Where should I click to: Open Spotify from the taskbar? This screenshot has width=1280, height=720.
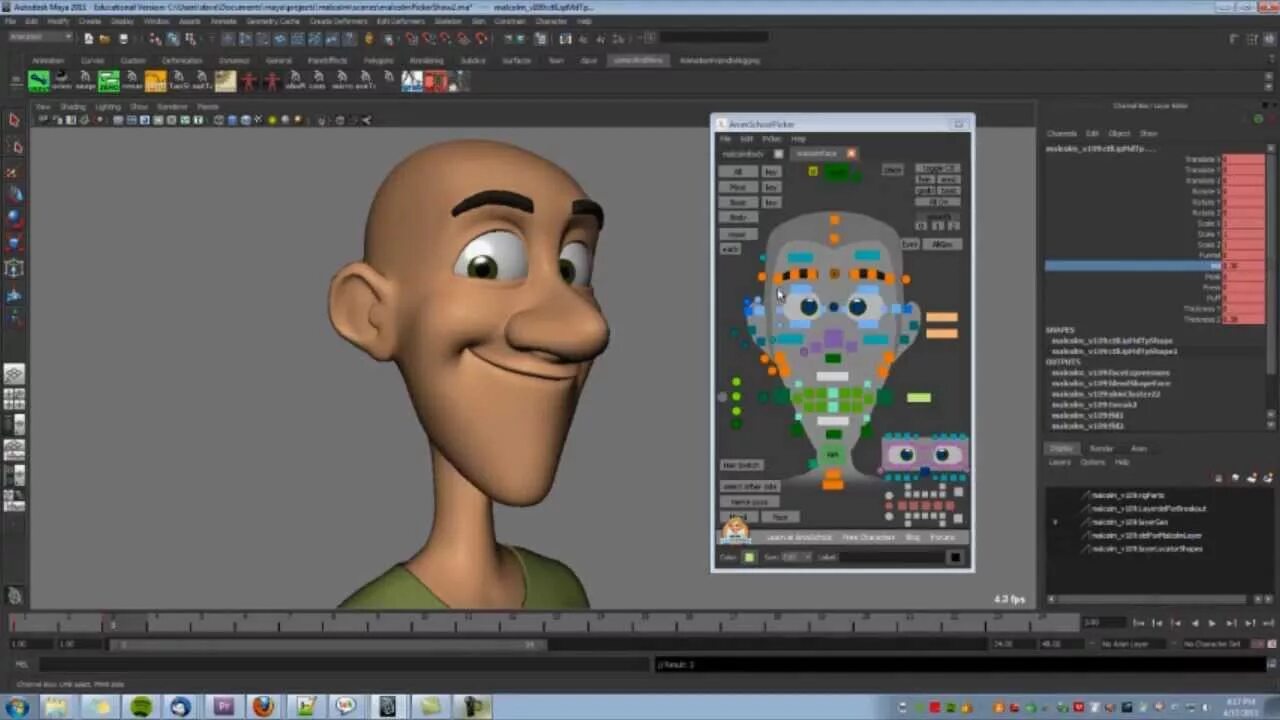click(x=141, y=707)
